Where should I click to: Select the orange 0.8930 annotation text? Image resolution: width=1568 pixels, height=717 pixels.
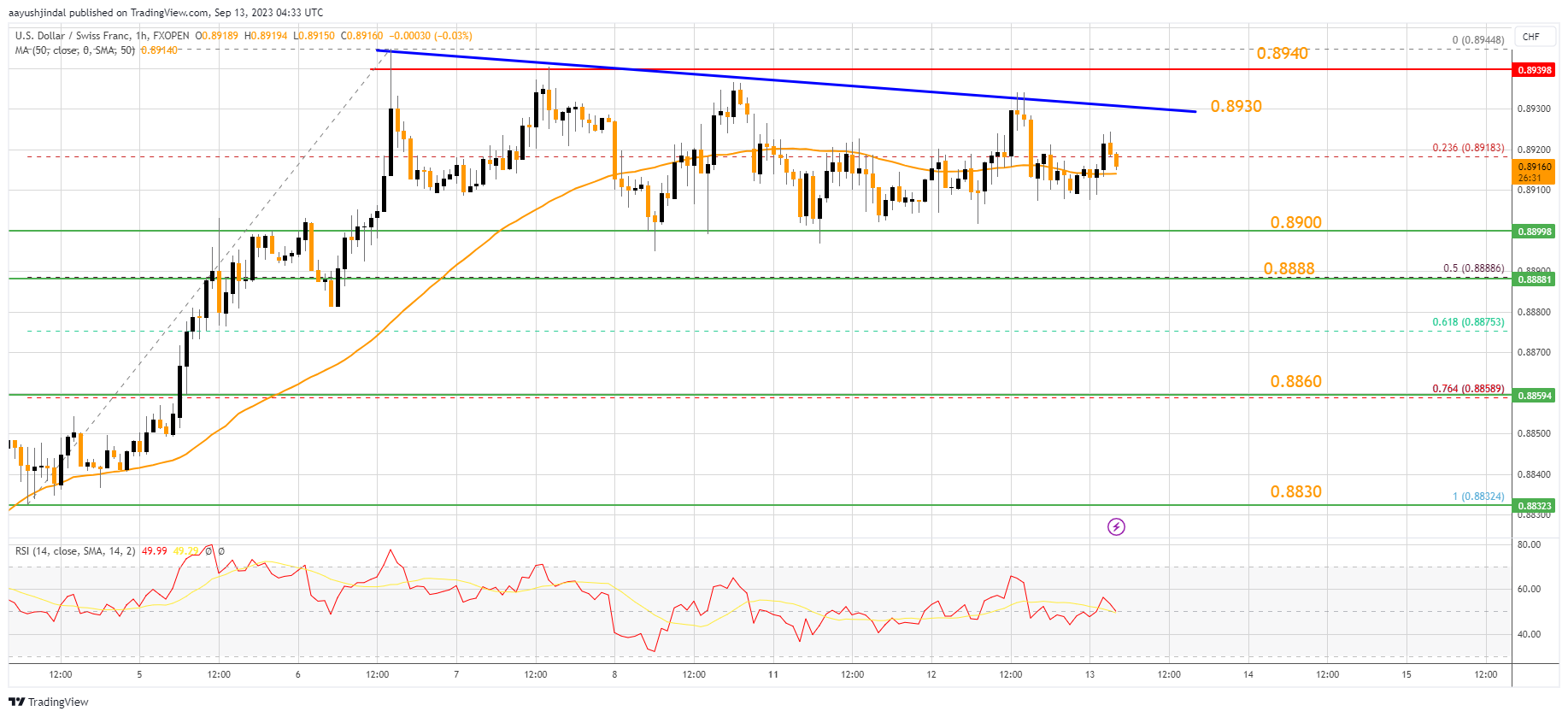pos(1236,107)
